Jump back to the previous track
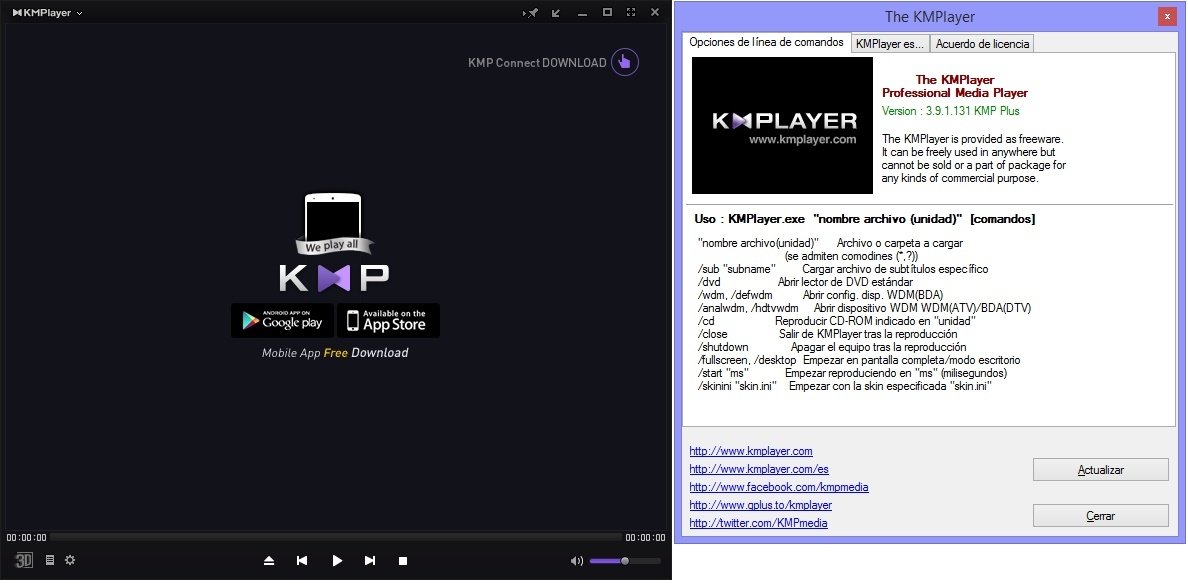The image size is (1188, 586). point(302,560)
